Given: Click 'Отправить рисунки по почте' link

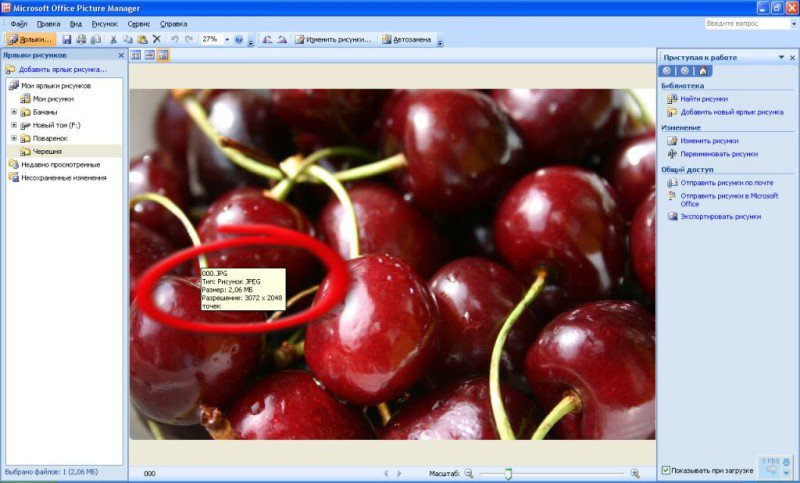Looking at the screenshot, I should click(x=726, y=183).
